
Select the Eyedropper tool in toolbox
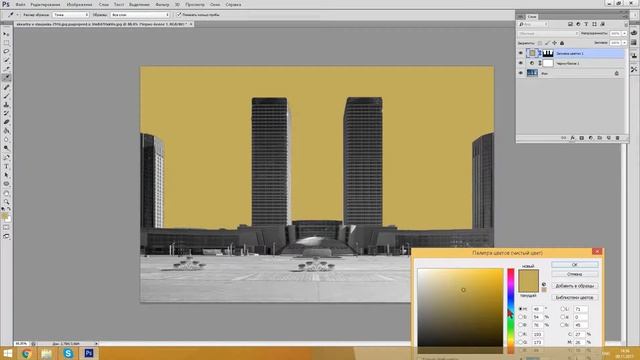click(x=6, y=77)
